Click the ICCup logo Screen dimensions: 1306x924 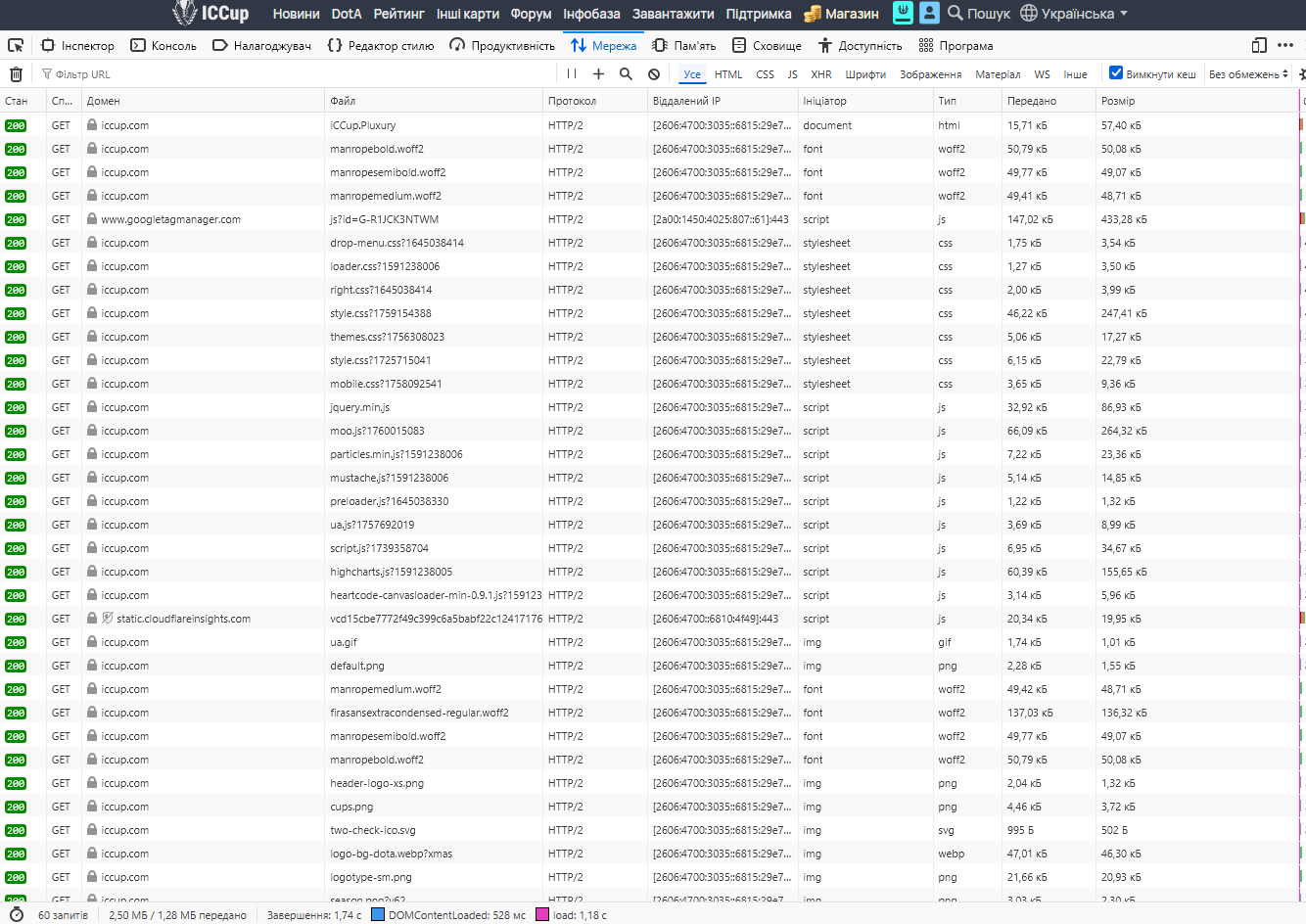click(210, 13)
